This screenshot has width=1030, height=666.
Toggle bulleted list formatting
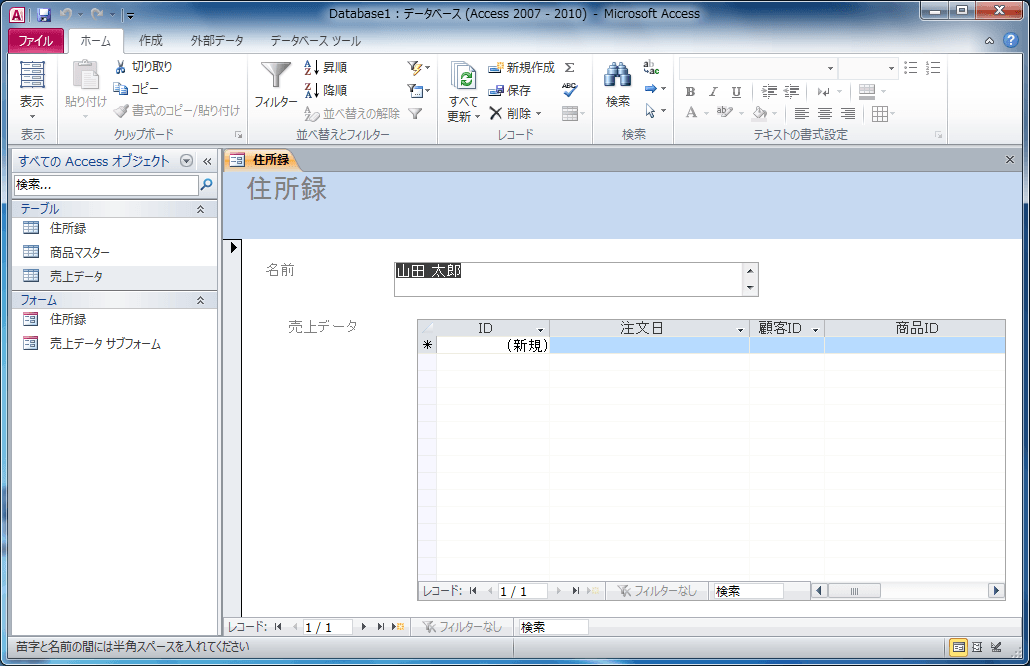pyautogui.click(x=910, y=68)
